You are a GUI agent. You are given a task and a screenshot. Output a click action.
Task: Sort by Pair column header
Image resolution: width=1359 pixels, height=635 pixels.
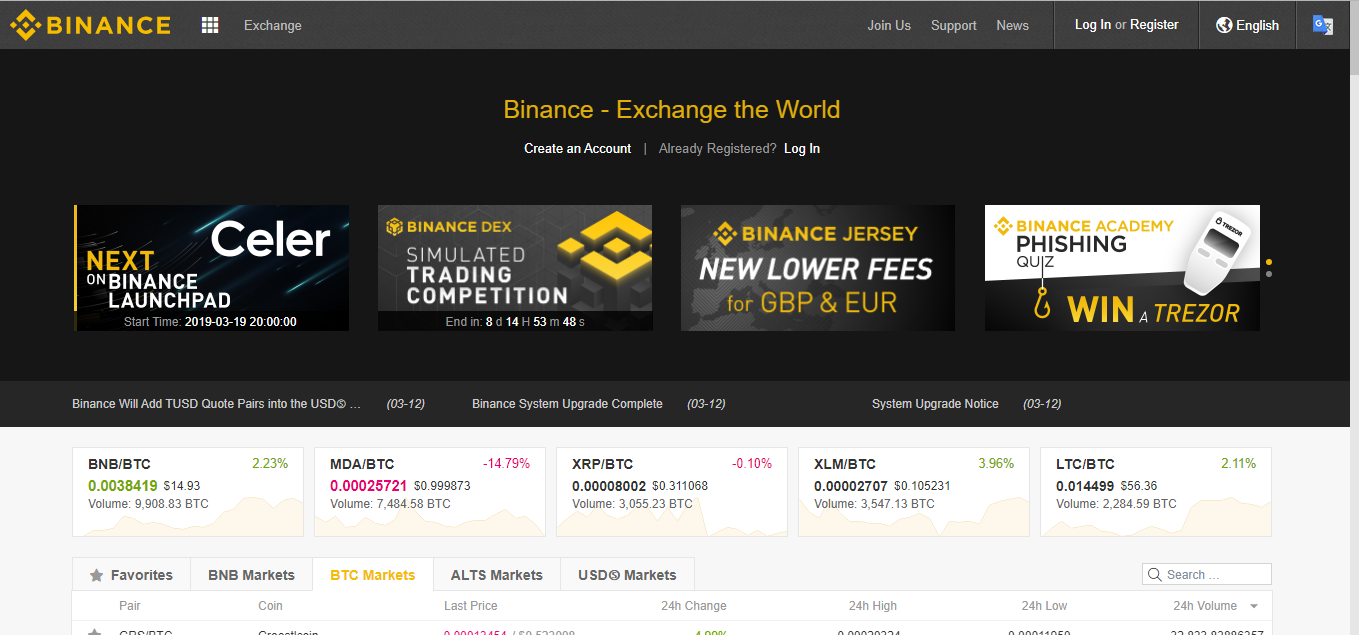pos(130,606)
